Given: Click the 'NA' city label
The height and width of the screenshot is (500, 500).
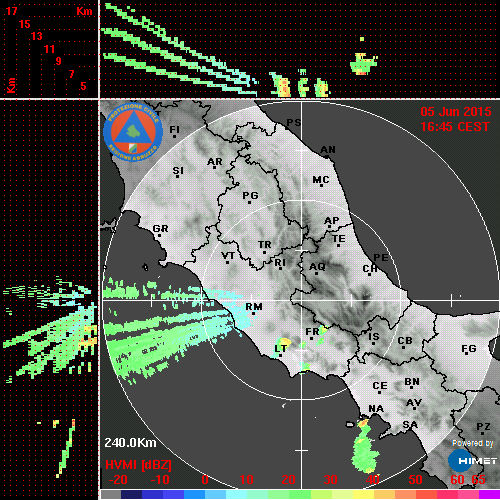Looking at the screenshot, I should [376, 409].
